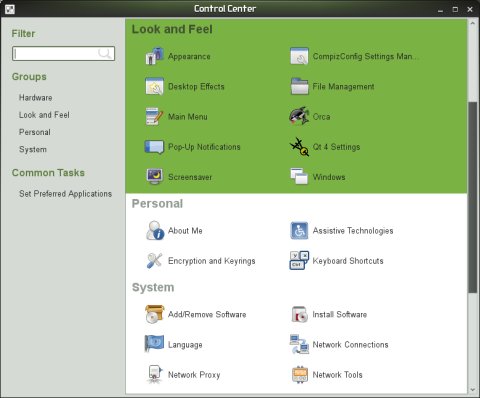The width and height of the screenshot is (480, 398).
Task: Click the Assistive Technologies label
Action: pos(353,231)
